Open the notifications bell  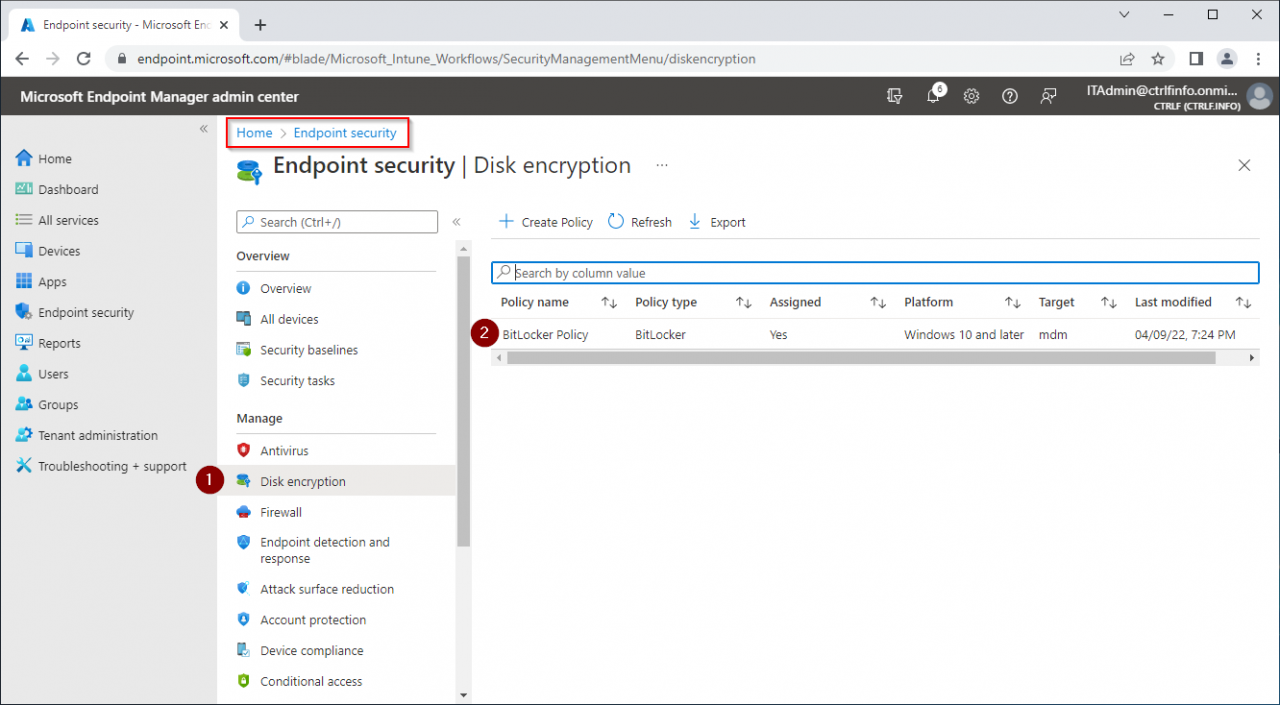933,96
